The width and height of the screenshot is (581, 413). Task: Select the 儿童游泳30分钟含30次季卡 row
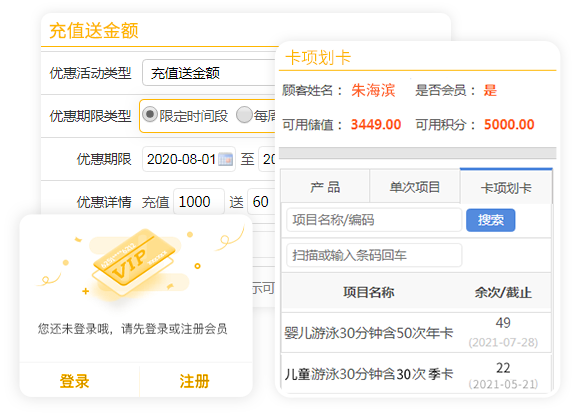[416, 374]
